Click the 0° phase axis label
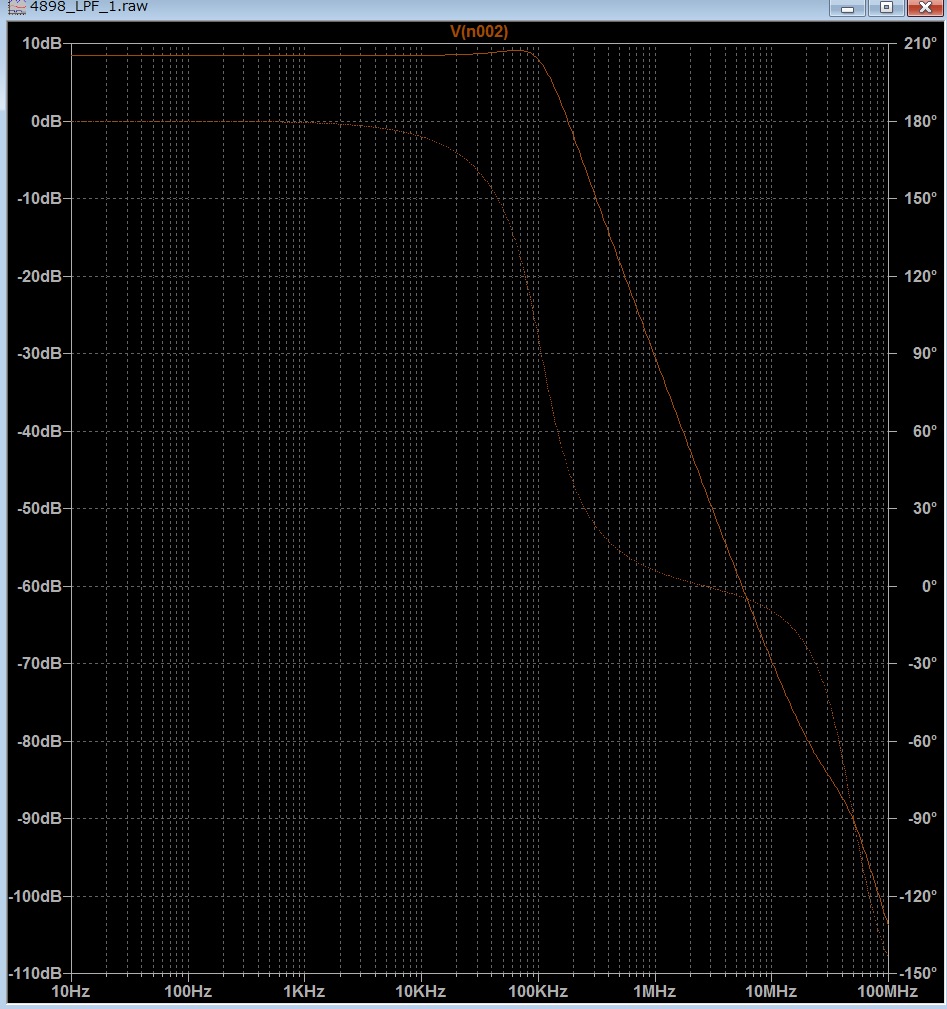Image resolution: width=947 pixels, height=1009 pixels. pos(929,586)
